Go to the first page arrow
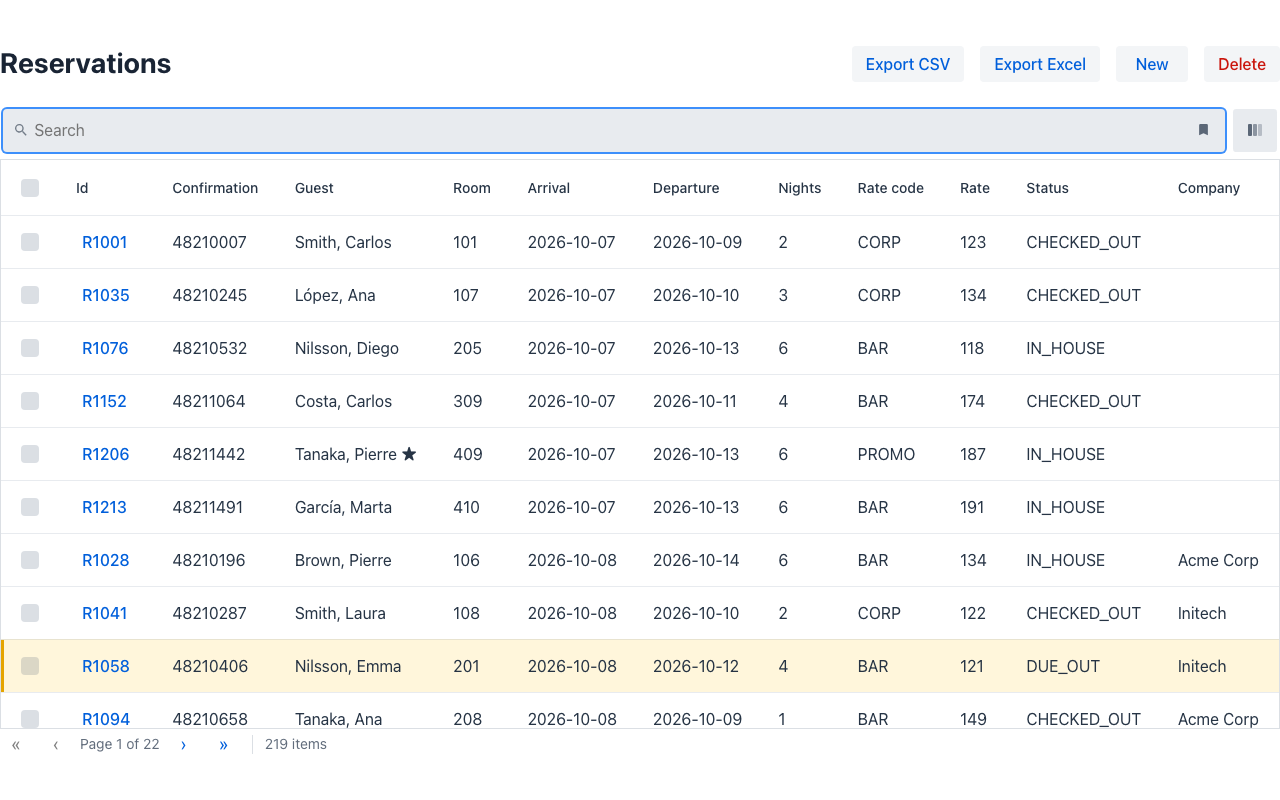The height and width of the screenshot is (800, 1280). coord(16,745)
